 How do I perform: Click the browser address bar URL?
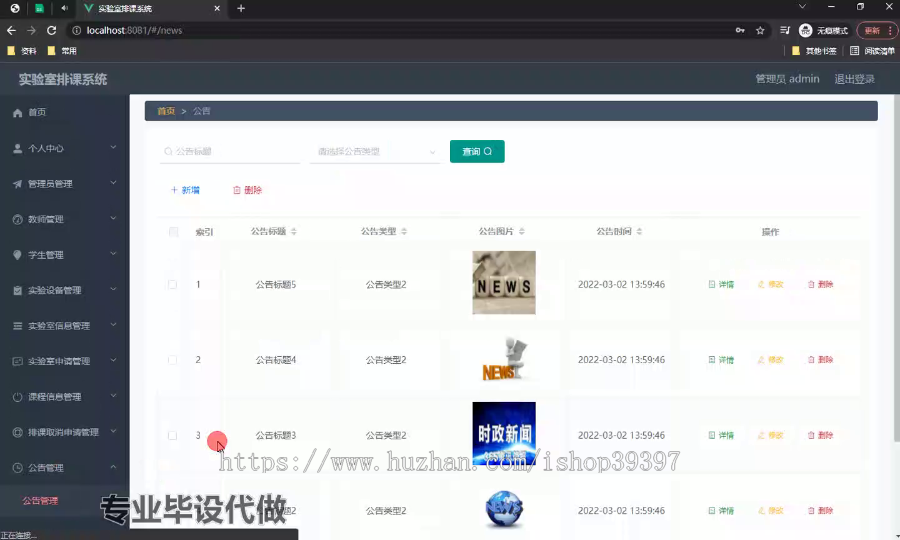point(134,30)
